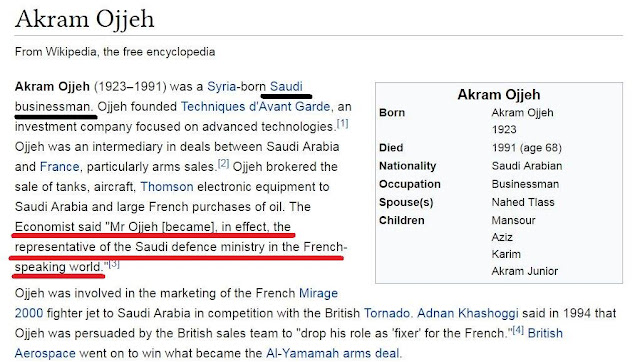
Task: Open the Saudi link
Action: [286, 87]
